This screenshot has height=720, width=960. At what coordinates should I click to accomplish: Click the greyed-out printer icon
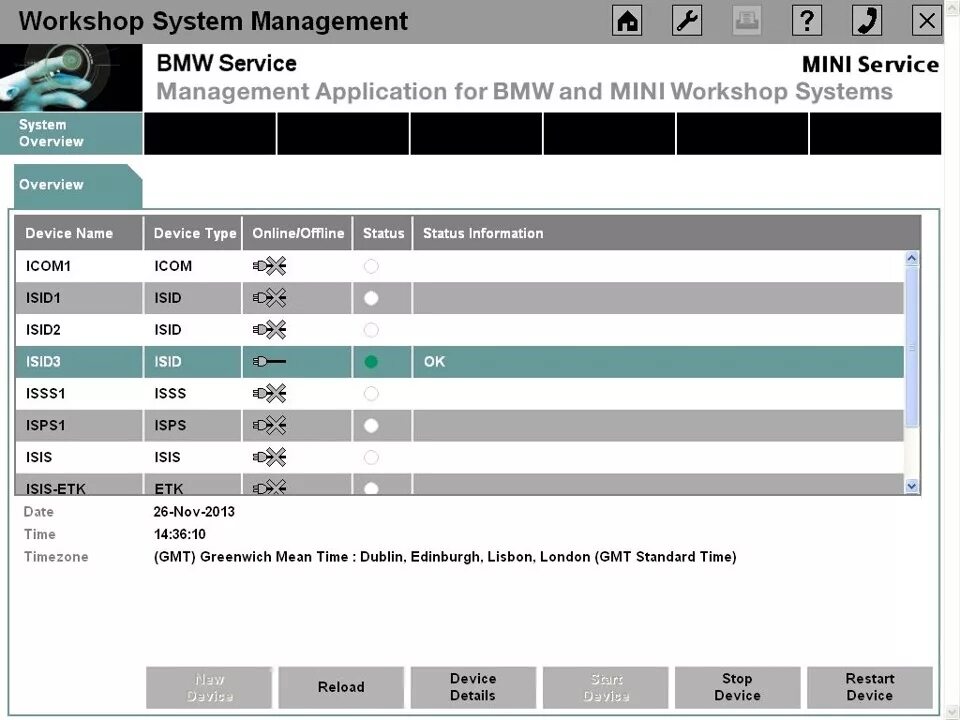tap(747, 21)
